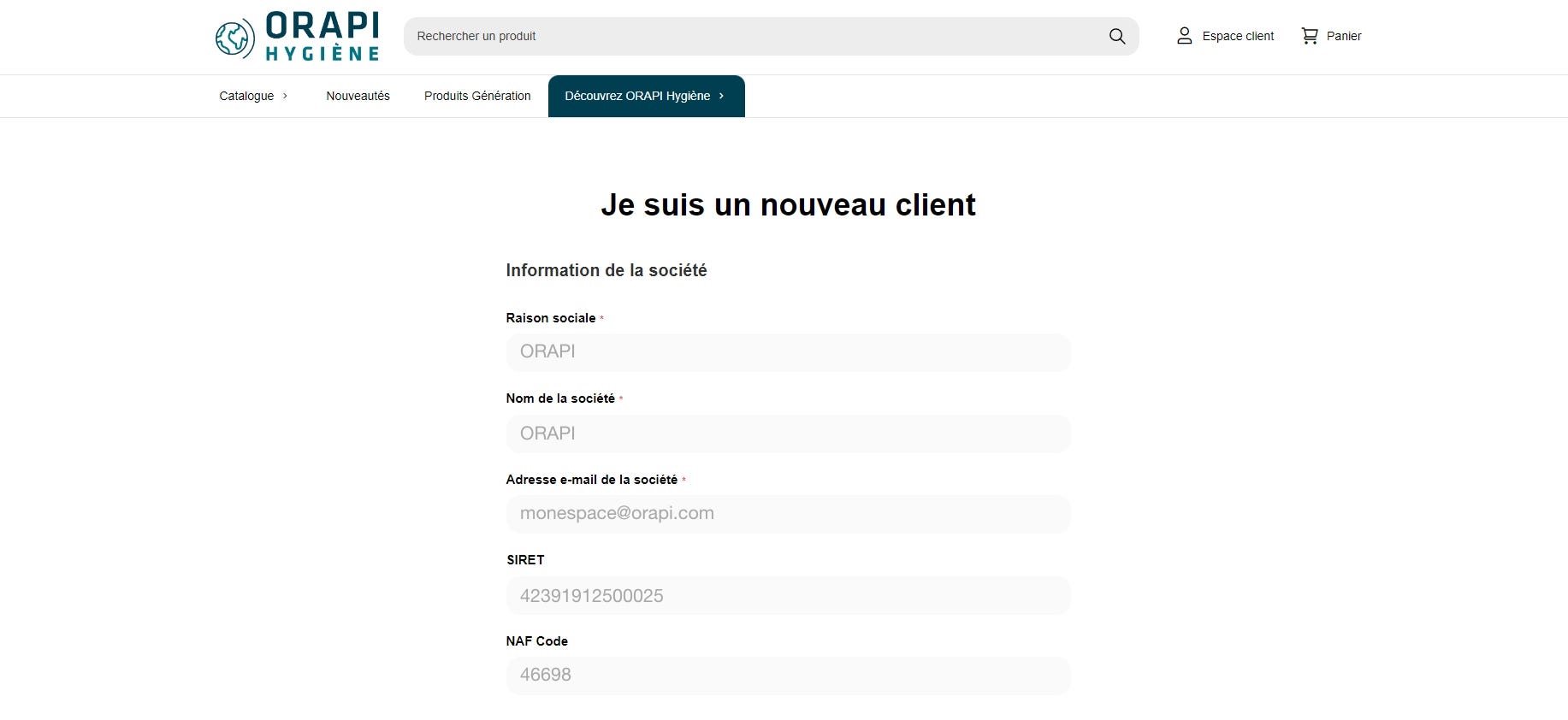Click 'Information de la société' section title
The width and height of the screenshot is (1568, 720).
point(606,270)
